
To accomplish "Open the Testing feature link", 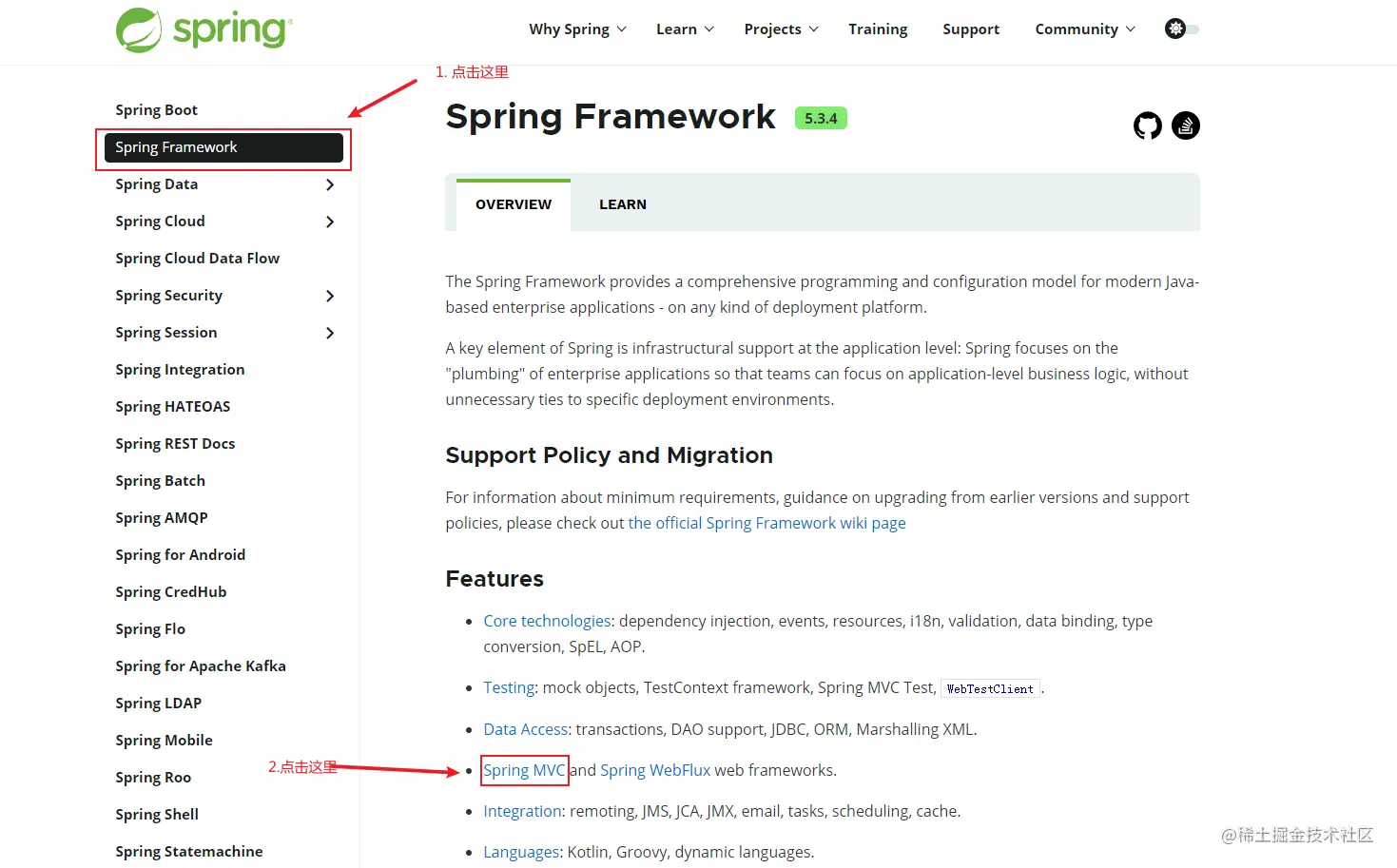I will pos(509,687).
